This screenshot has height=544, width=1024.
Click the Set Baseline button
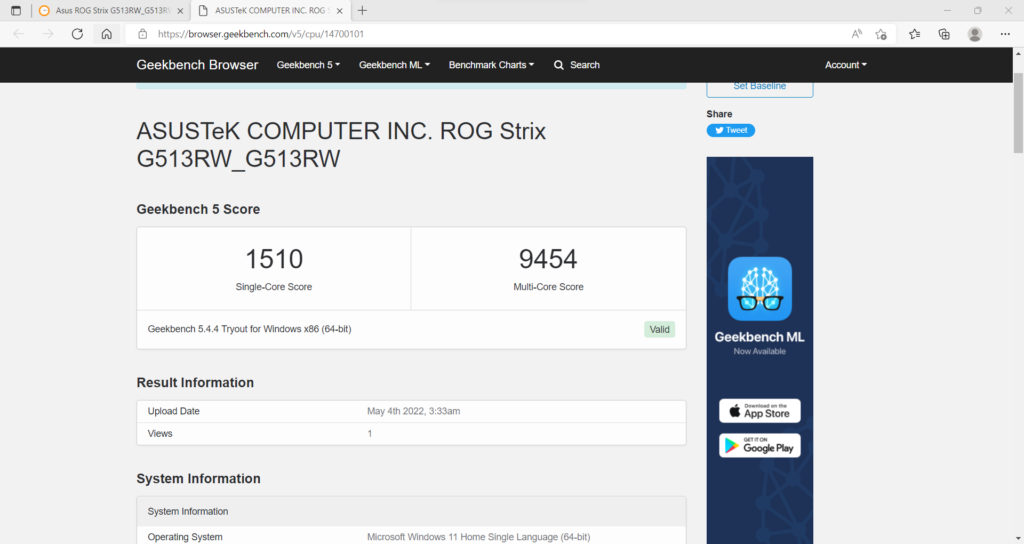point(760,88)
